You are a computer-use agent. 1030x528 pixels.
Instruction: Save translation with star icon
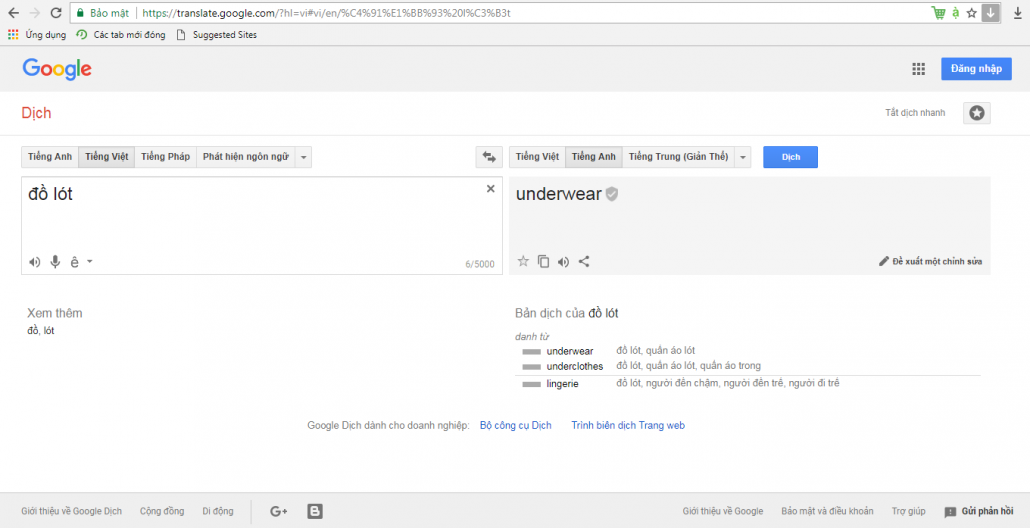522,262
